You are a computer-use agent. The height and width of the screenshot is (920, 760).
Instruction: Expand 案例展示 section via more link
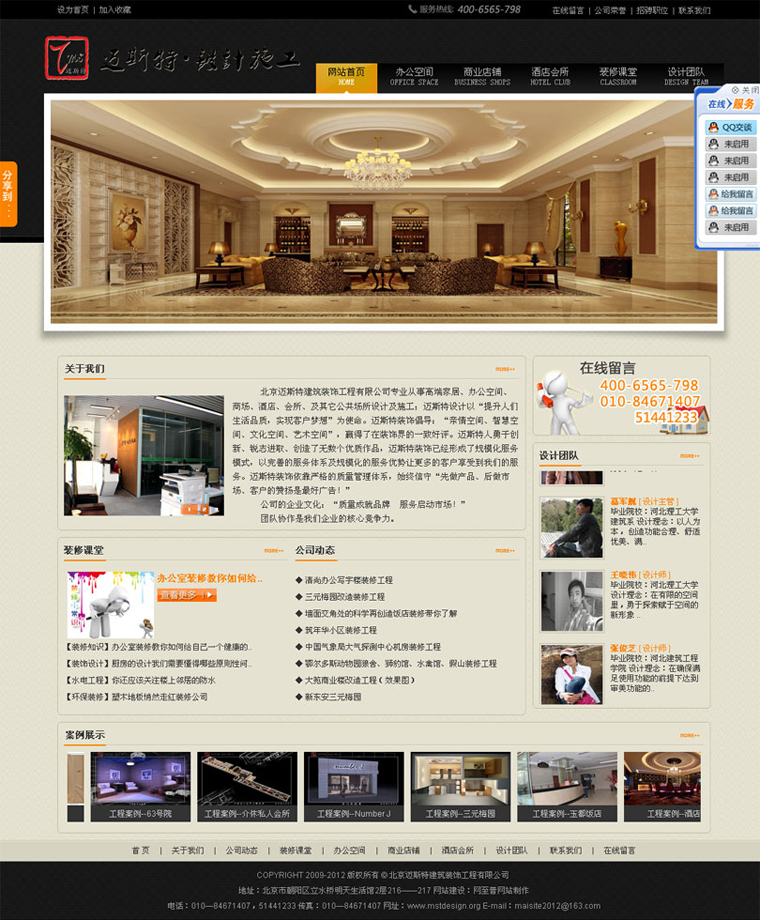pyautogui.click(x=690, y=735)
